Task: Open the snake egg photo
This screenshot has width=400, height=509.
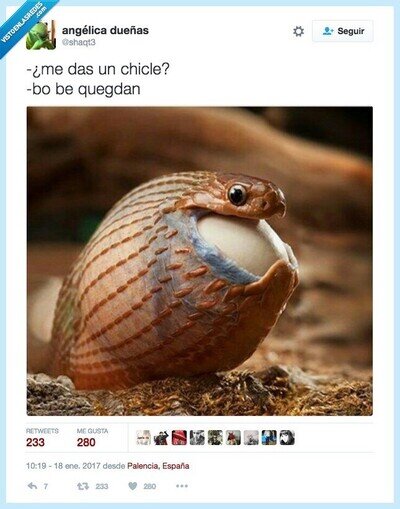Action: 200,261
